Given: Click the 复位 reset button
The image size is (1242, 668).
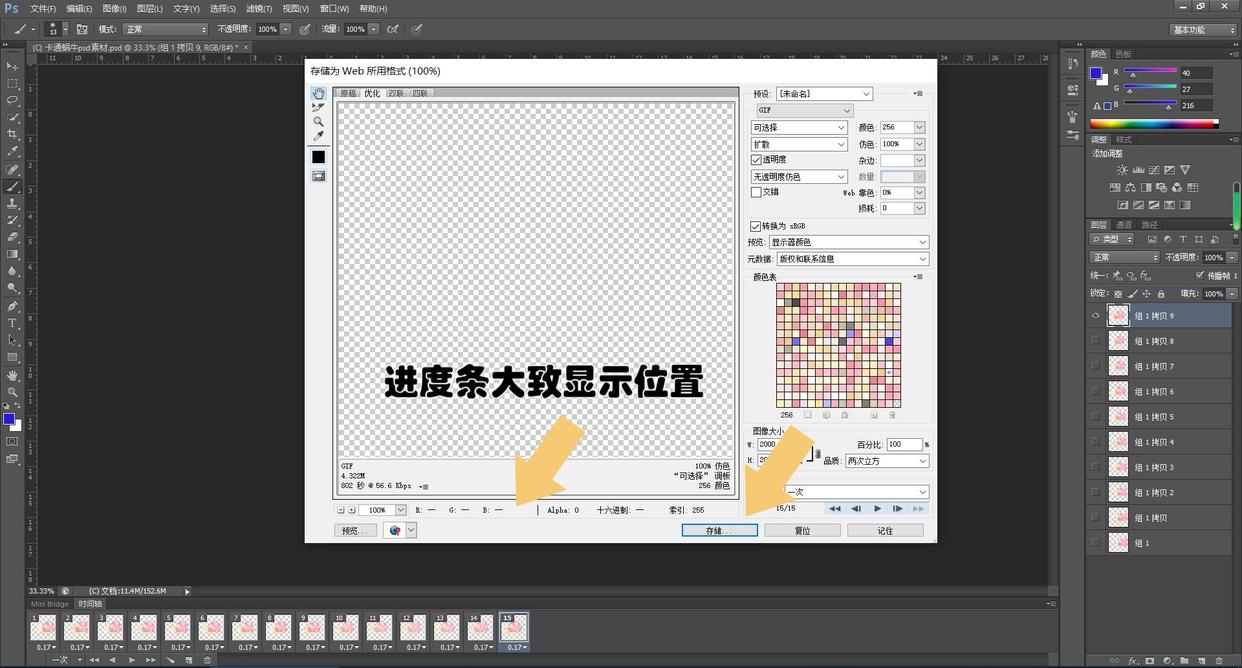Looking at the screenshot, I should 802,531.
